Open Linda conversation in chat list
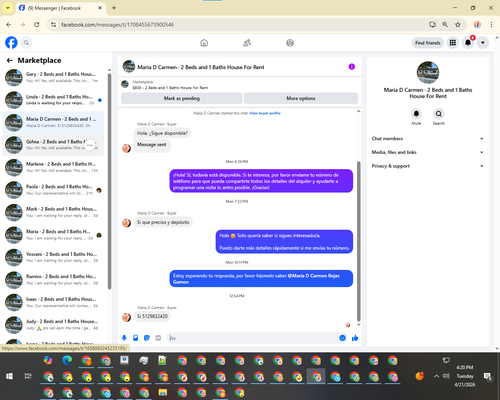 [53, 100]
